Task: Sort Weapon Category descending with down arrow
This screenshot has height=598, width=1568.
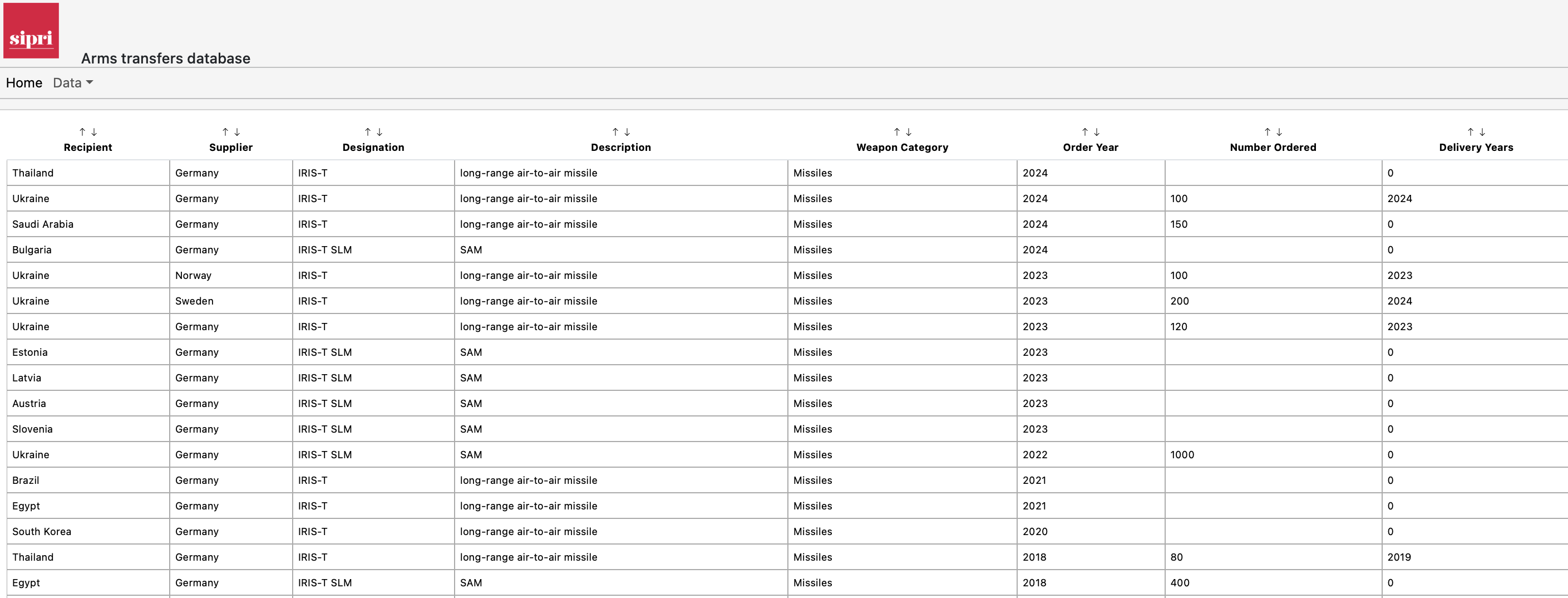Action: [x=909, y=131]
